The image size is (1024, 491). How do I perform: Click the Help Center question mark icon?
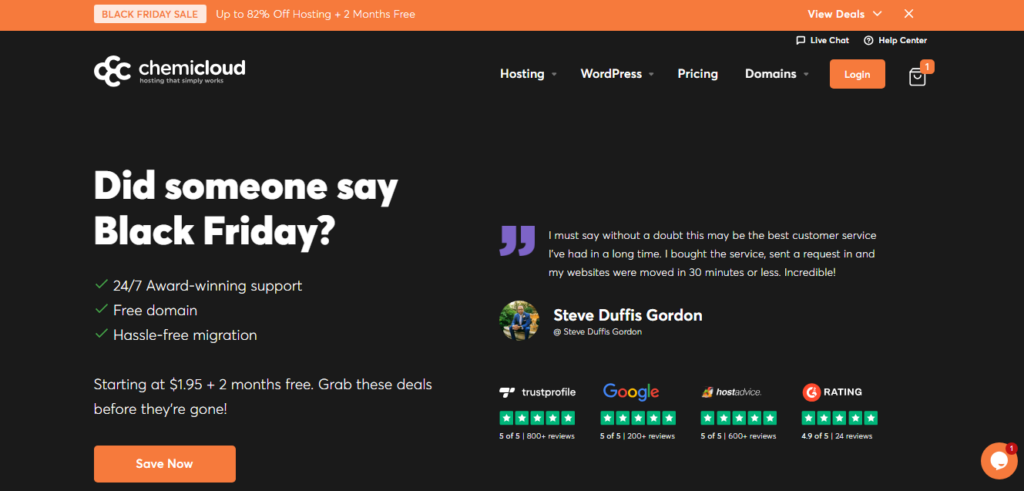pos(868,40)
